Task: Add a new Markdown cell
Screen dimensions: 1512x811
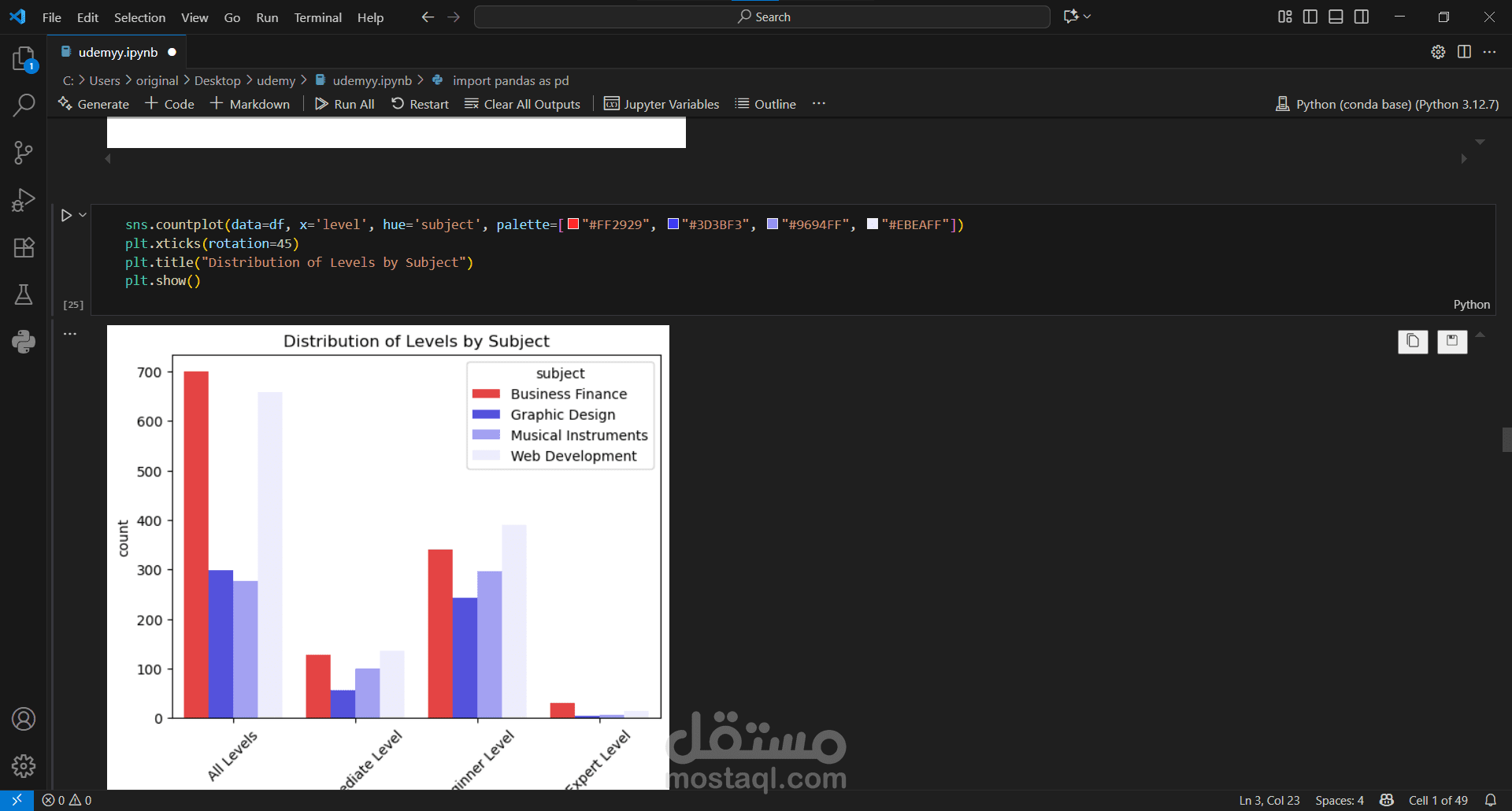Action: (x=250, y=104)
